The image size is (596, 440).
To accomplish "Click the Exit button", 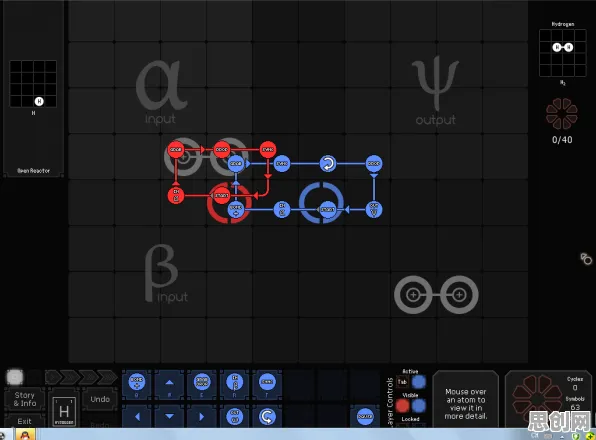I will tap(25, 421).
